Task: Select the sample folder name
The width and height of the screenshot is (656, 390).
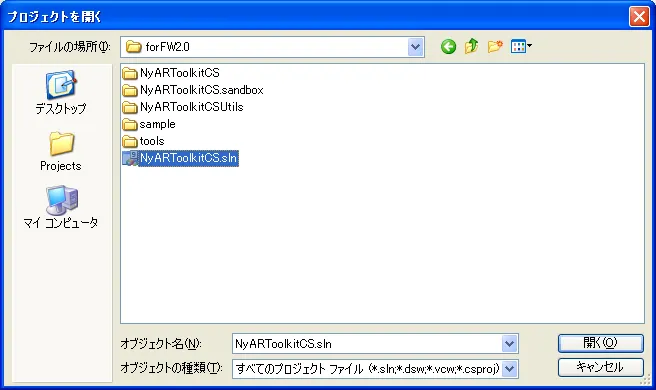Action: pos(157,124)
